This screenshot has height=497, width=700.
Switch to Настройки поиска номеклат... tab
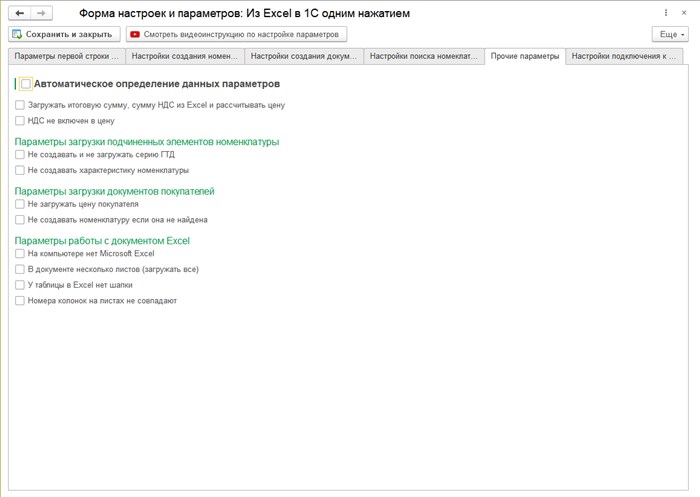coord(424,56)
